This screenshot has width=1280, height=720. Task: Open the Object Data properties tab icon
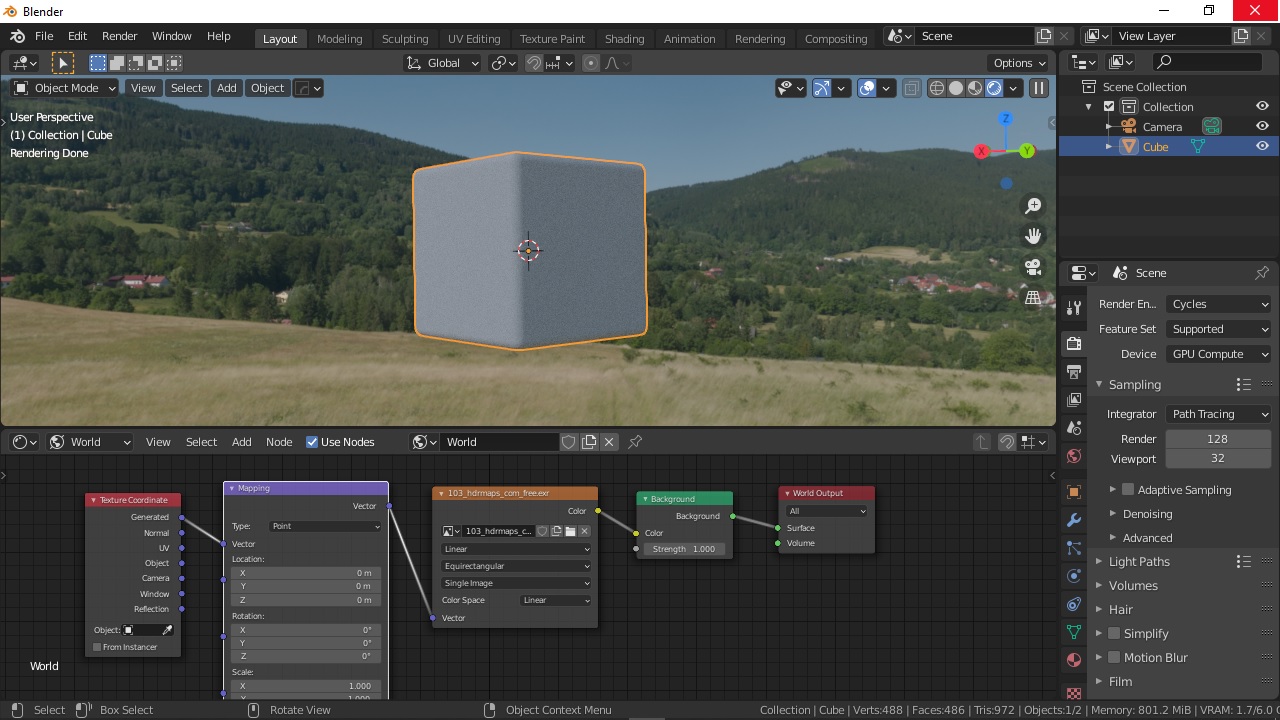pos(1074,632)
